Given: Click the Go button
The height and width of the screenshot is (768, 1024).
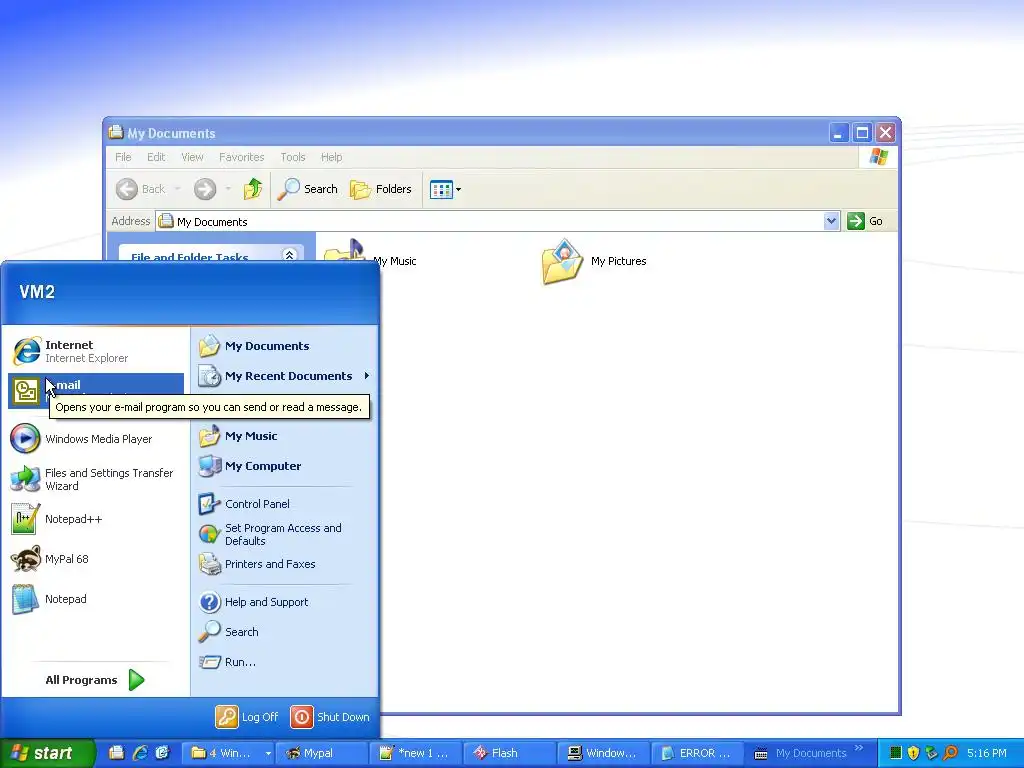Looking at the screenshot, I should (x=865, y=221).
